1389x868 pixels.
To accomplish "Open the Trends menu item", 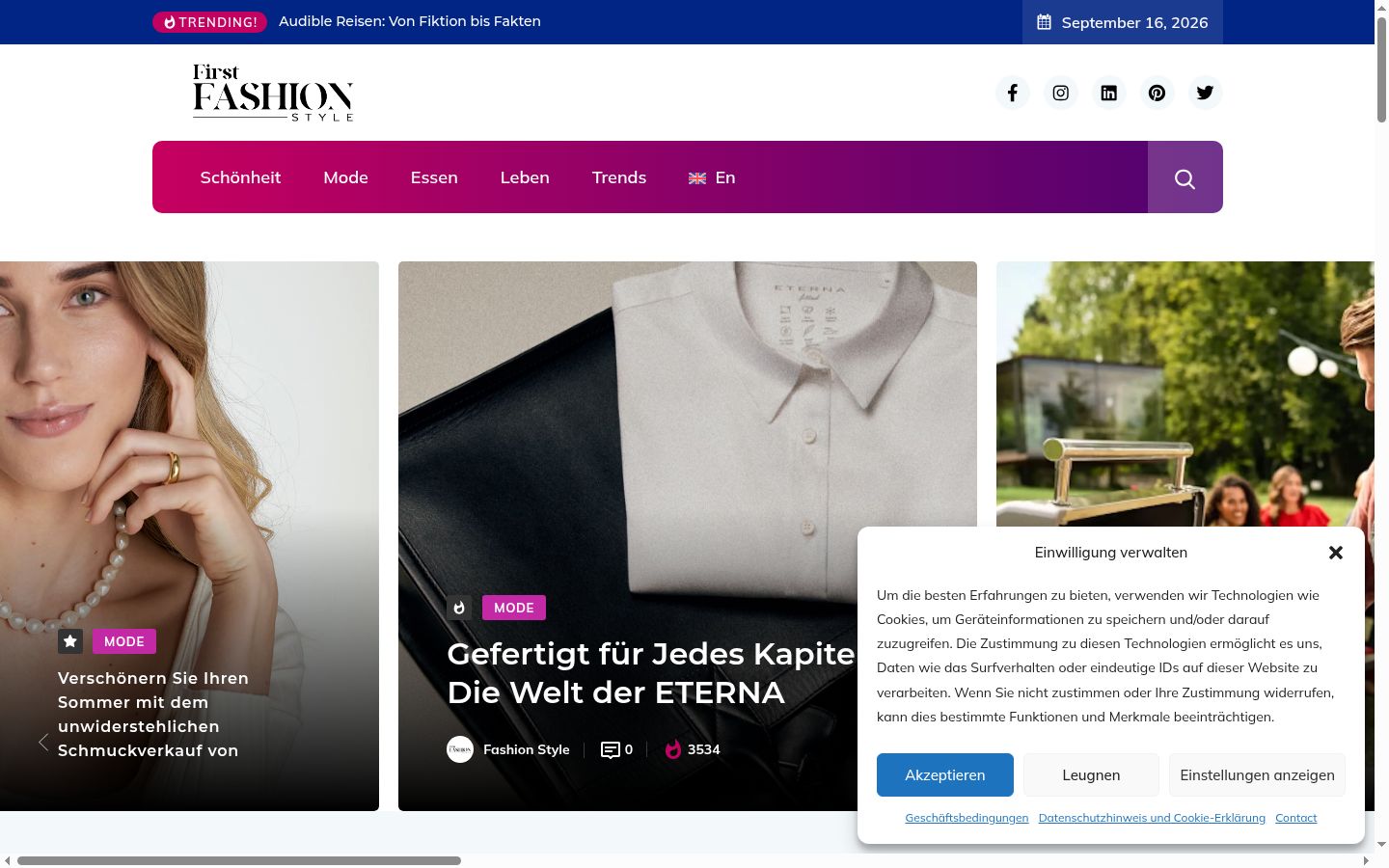I will pyautogui.click(x=619, y=177).
